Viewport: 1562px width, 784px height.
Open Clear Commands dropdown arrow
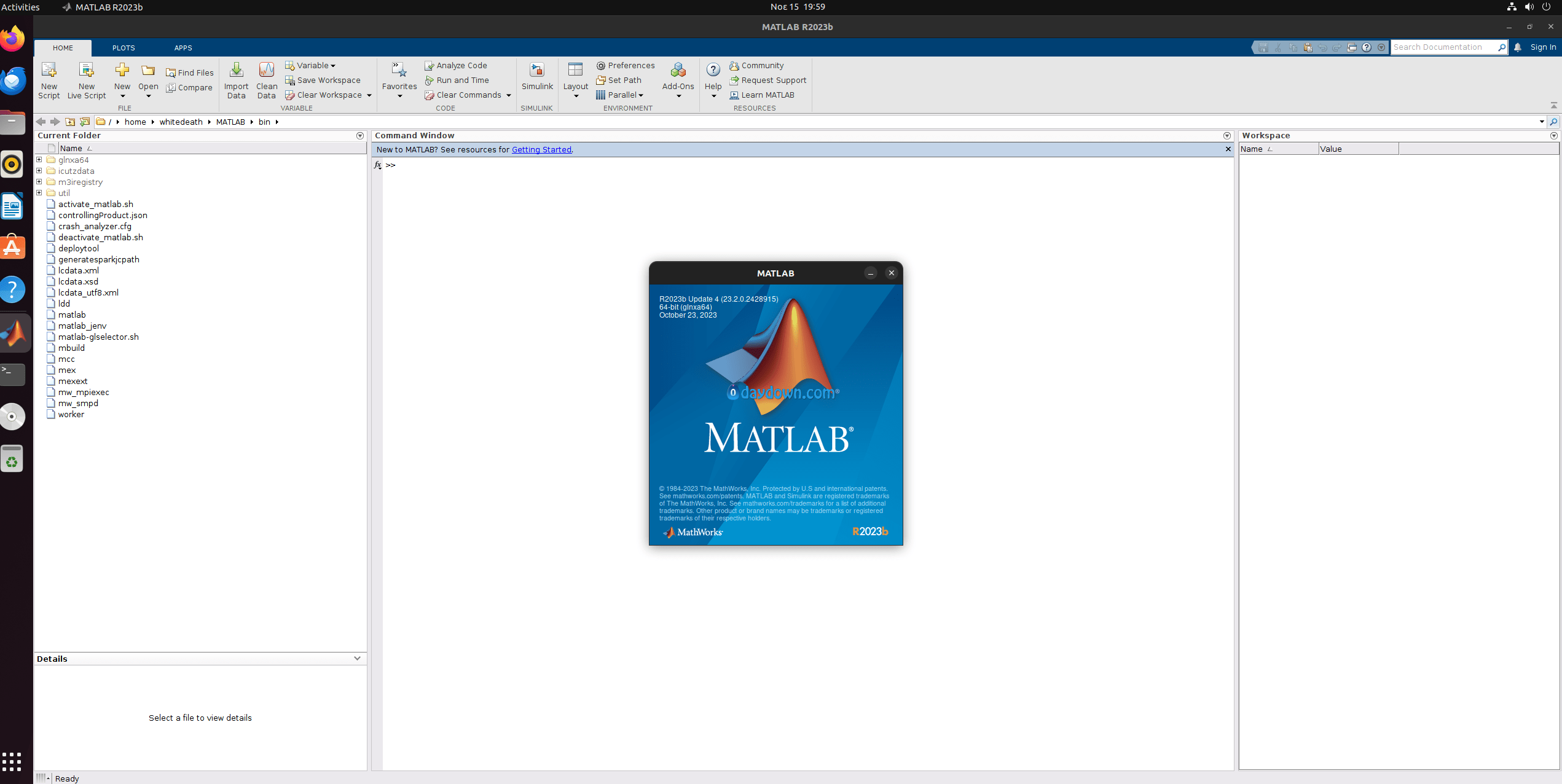tap(509, 95)
